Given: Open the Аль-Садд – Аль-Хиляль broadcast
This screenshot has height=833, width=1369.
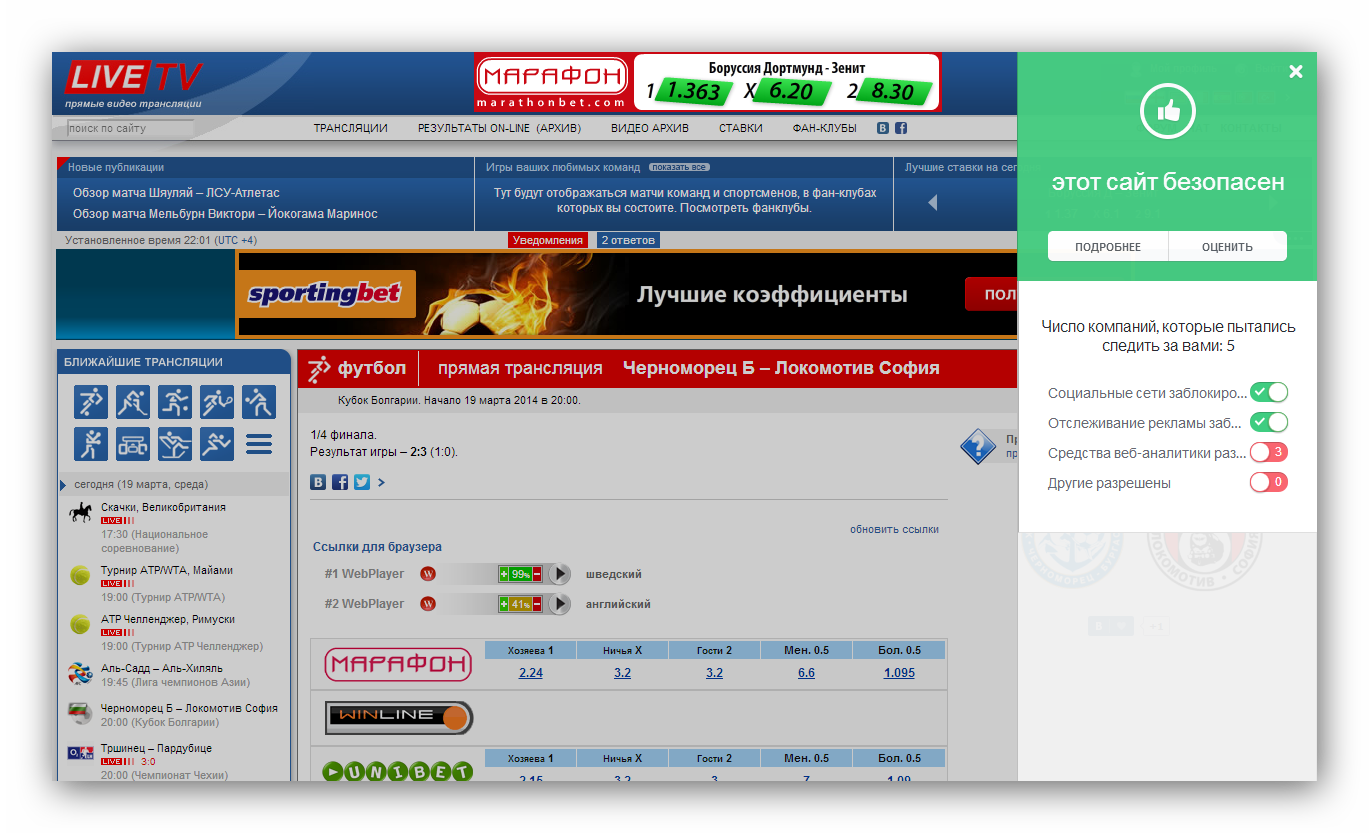Looking at the screenshot, I should pos(162,668).
